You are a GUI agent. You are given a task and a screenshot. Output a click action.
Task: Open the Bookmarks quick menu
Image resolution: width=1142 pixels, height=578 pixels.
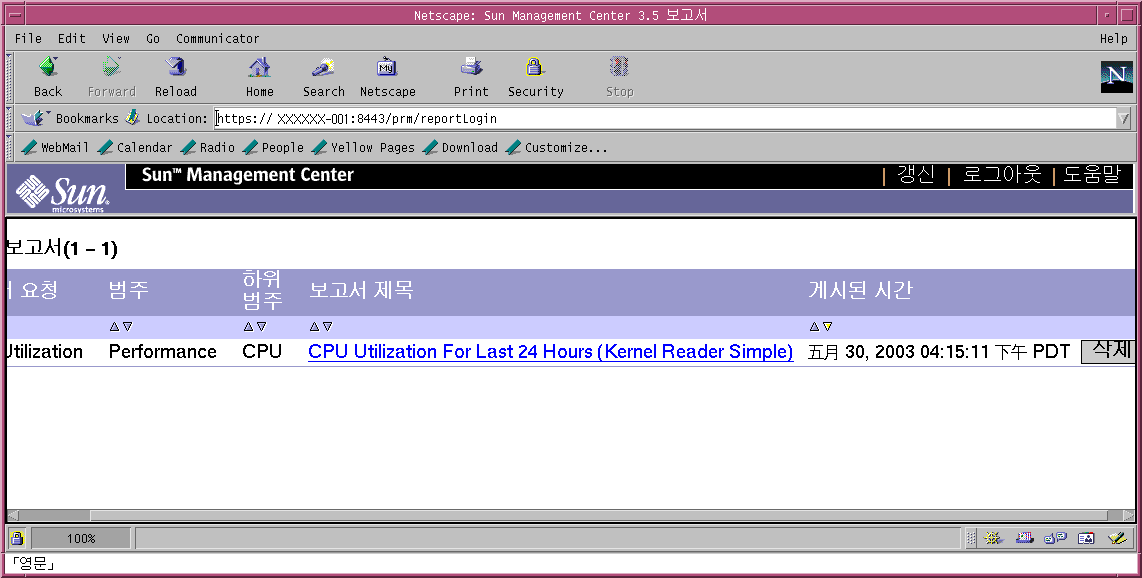71,118
